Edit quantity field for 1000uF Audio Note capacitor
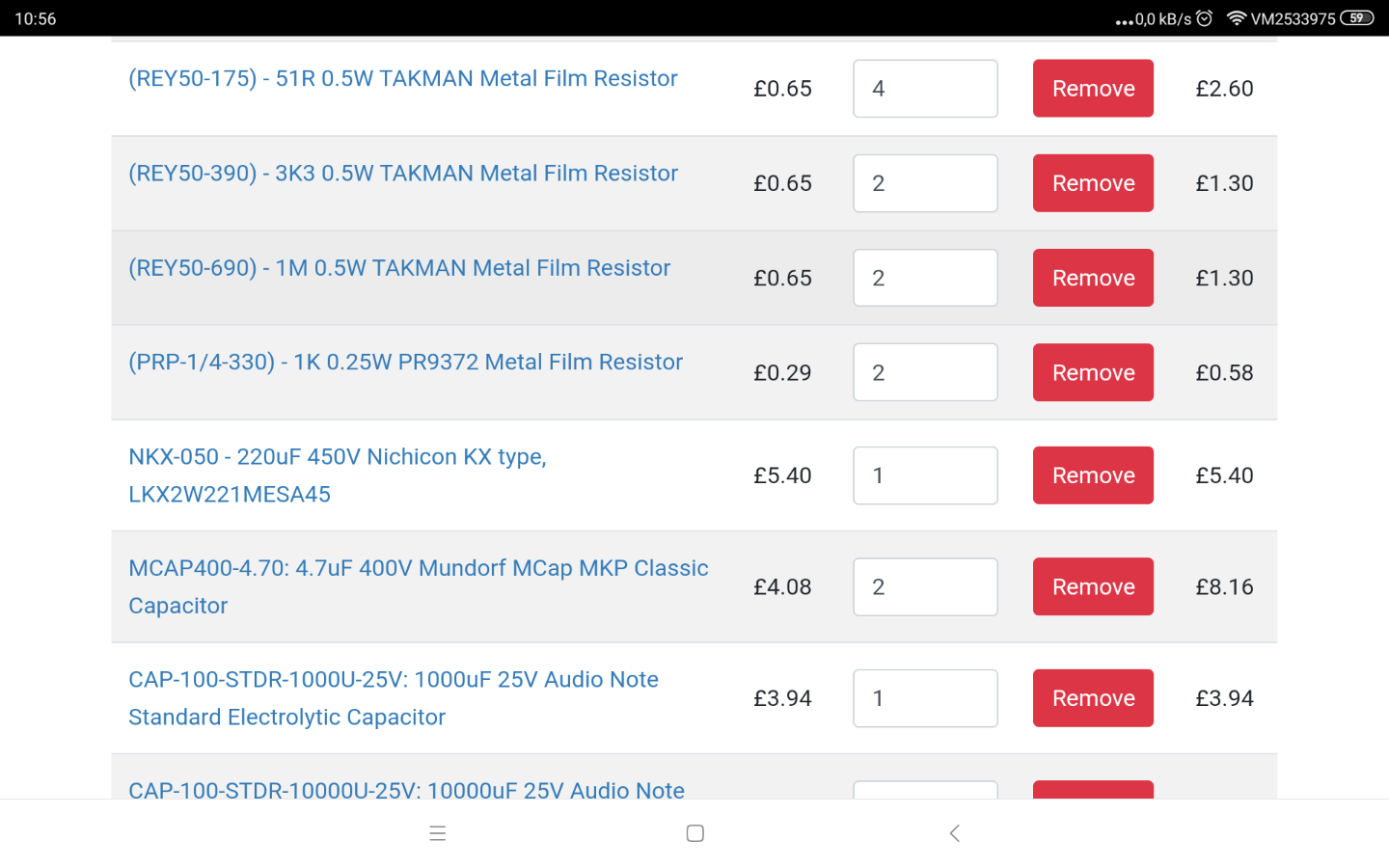The image size is (1389, 868). pos(925,698)
